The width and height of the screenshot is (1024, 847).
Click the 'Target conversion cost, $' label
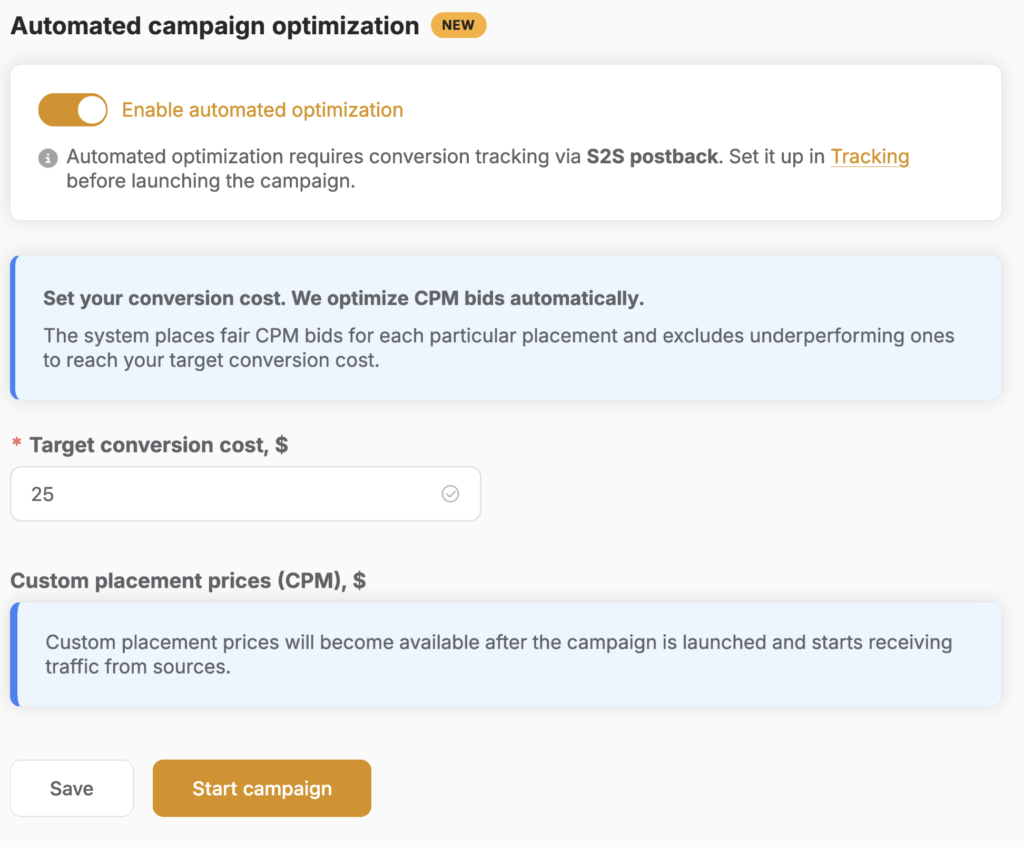point(159,445)
